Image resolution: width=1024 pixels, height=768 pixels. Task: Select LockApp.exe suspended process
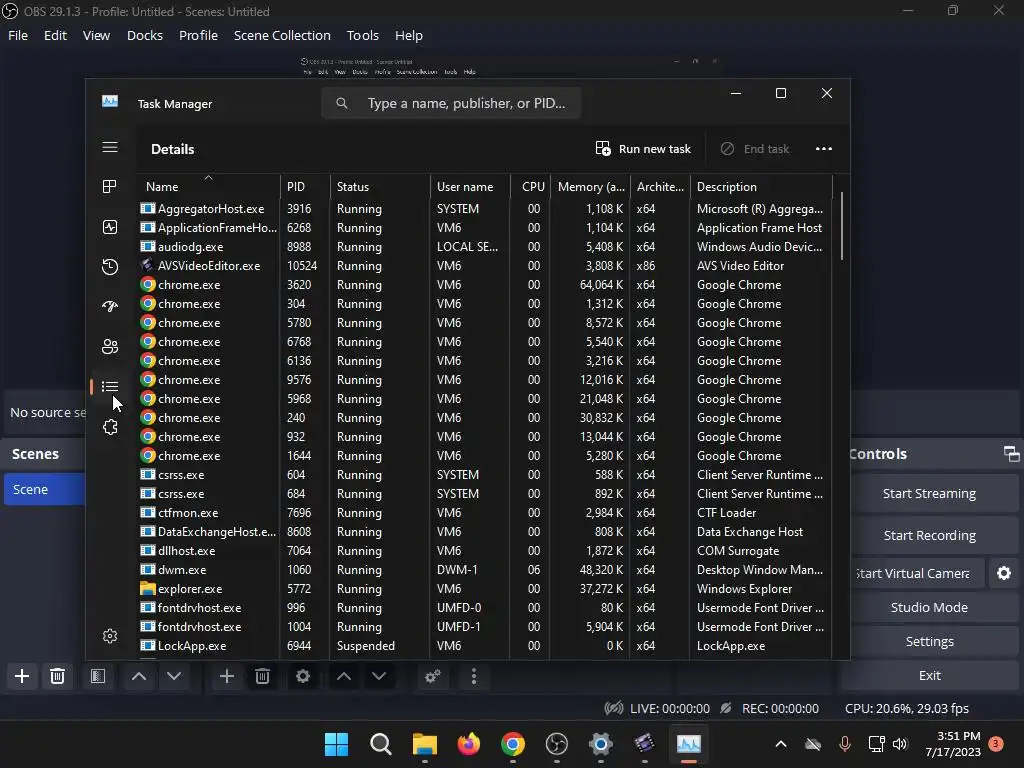point(485,645)
